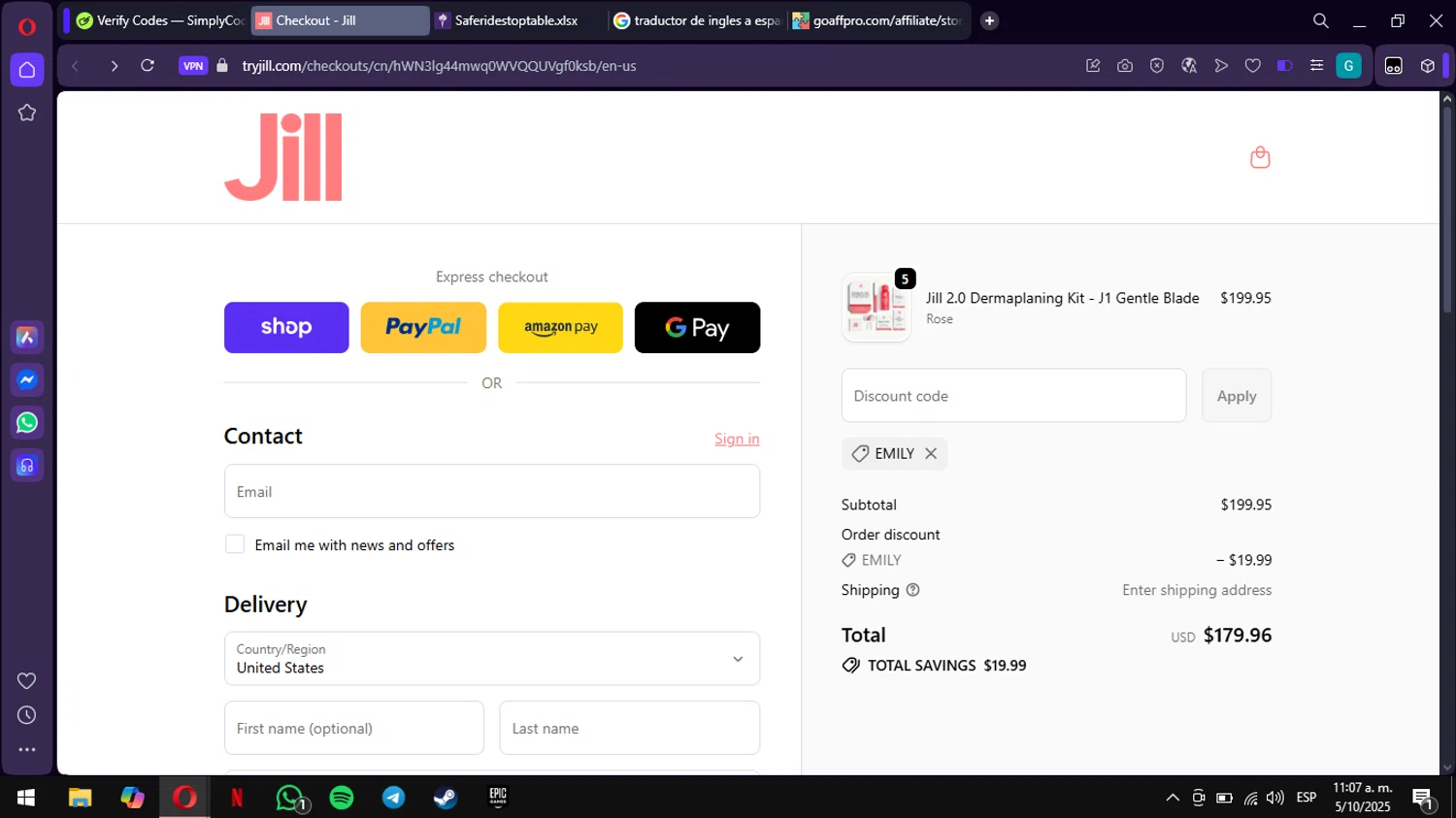Click the page URL in address bar
Viewport: 1456px width, 818px height.
point(440,66)
